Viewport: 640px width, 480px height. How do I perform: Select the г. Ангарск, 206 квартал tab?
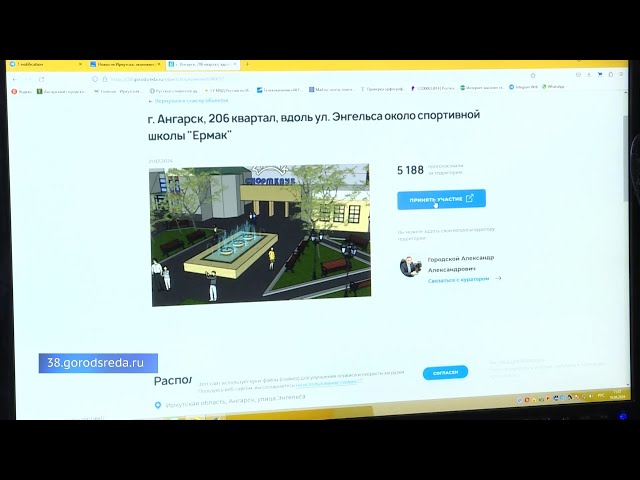tap(203, 64)
